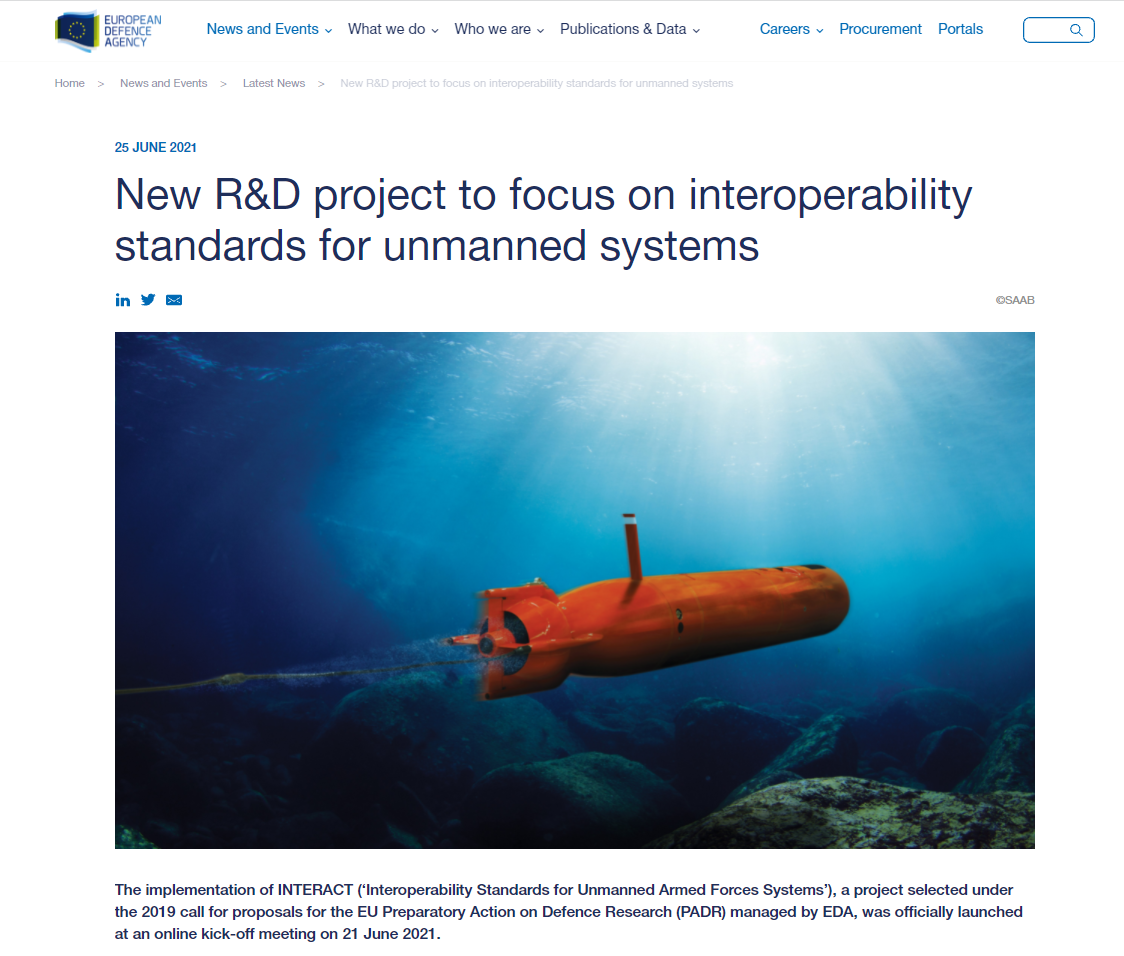Click the News and Events breadcrumb
Viewport: 1124px width, 956px height.
click(163, 83)
